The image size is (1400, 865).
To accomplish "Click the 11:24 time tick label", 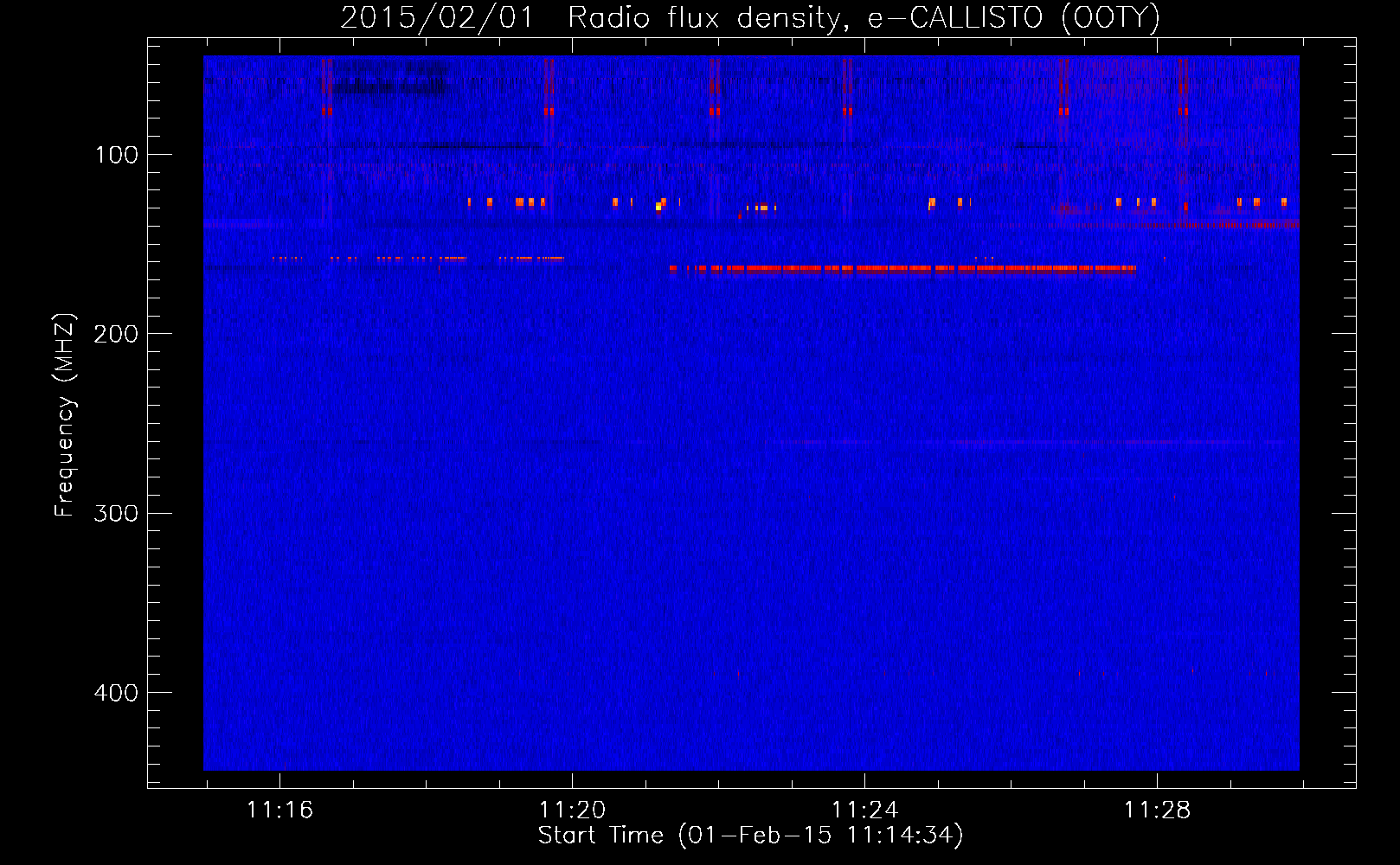I will tap(864, 811).
